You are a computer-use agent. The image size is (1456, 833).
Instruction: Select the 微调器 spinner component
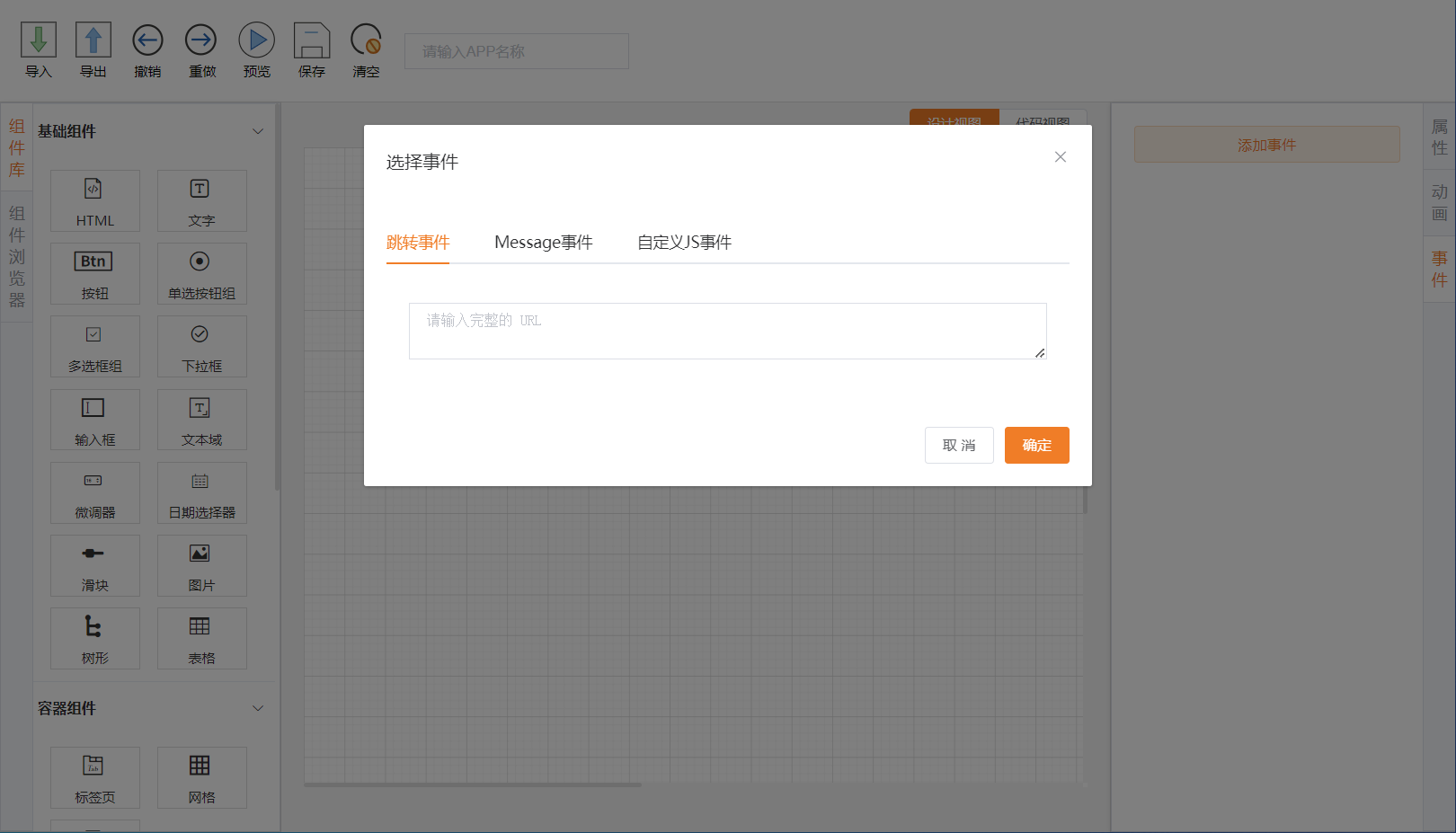point(95,492)
